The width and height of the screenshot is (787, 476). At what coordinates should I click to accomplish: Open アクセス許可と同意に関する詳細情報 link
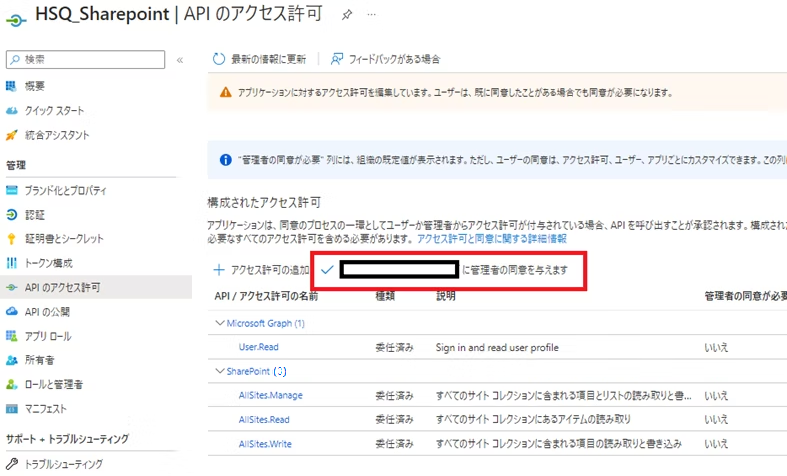pyautogui.click(x=492, y=239)
